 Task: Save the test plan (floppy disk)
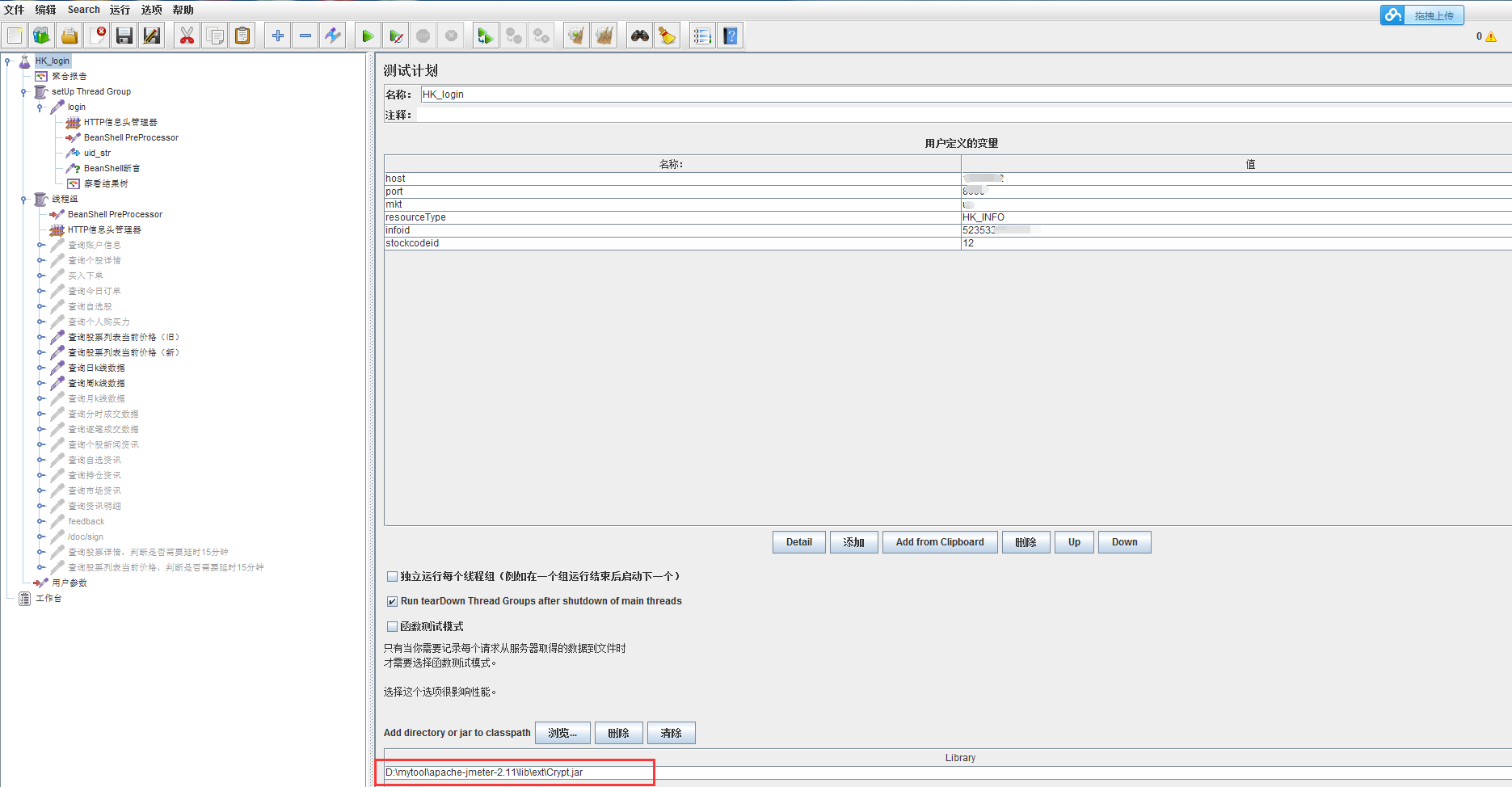124,36
